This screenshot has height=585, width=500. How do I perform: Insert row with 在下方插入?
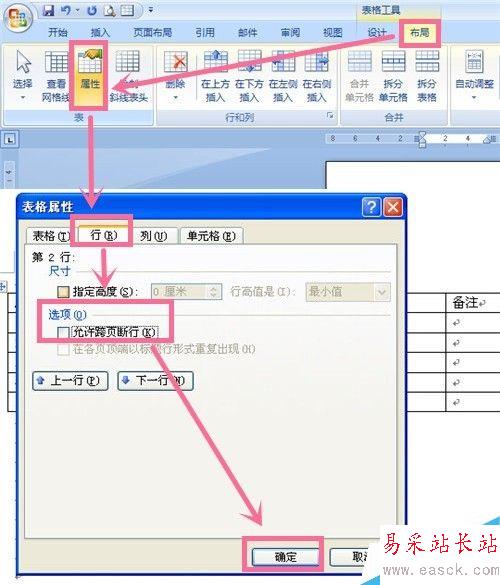pyautogui.click(x=249, y=76)
